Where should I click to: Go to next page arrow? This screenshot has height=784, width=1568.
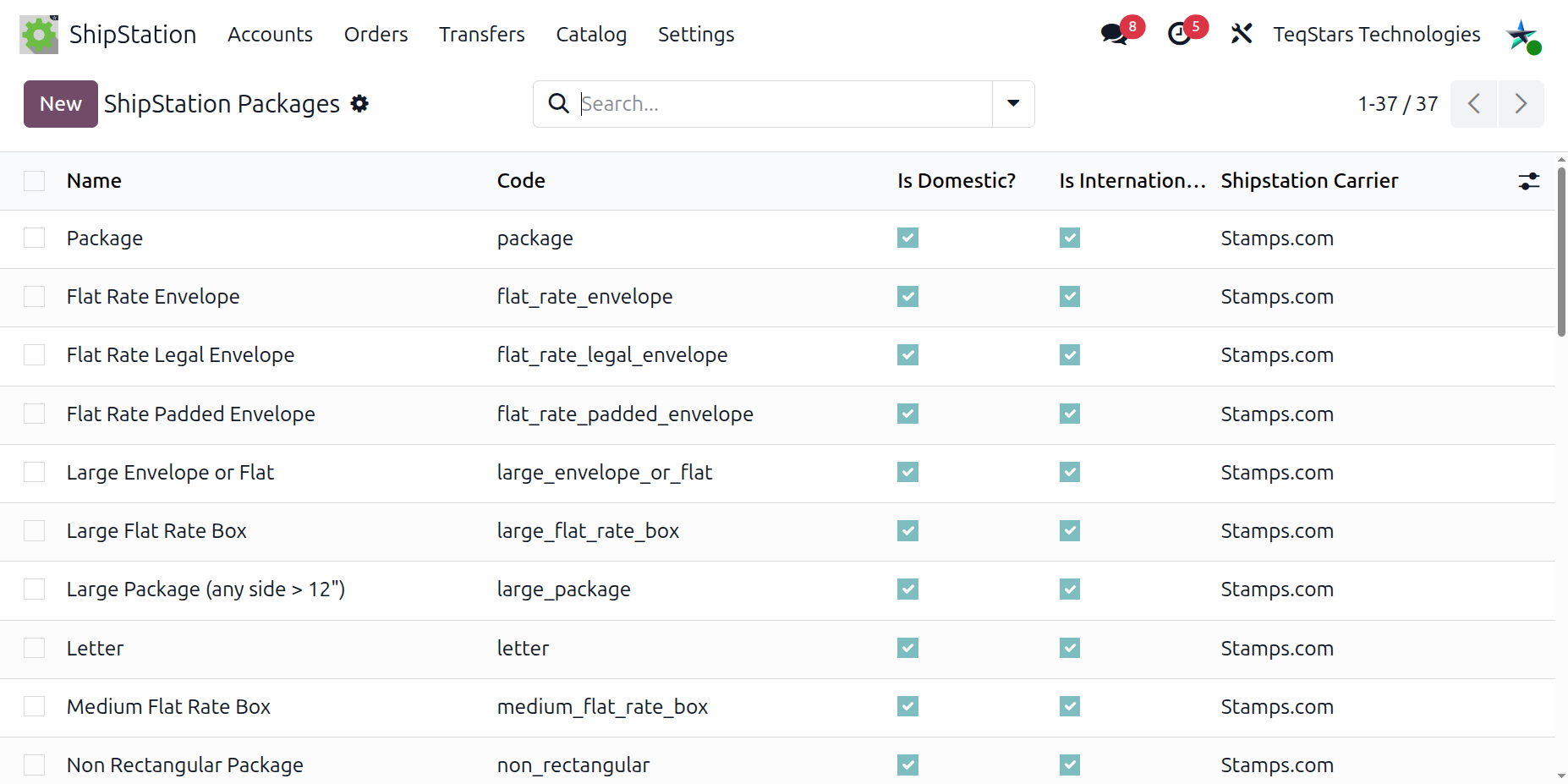(x=1521, y=104)
